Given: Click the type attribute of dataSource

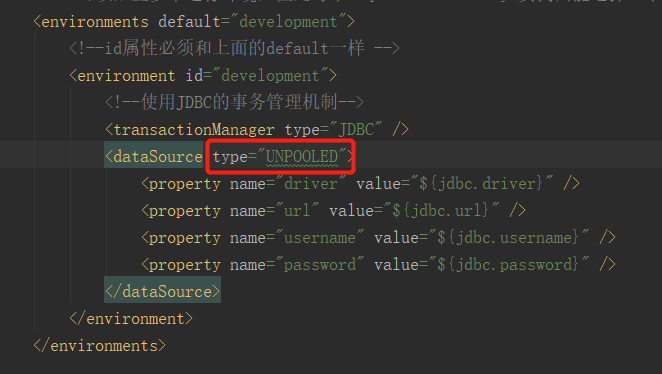Looking at the screenshot, I should coord(230,157).
